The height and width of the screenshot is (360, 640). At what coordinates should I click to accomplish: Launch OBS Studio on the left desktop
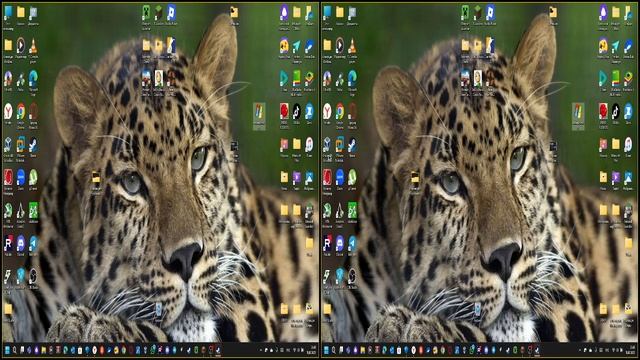[33, 276]
